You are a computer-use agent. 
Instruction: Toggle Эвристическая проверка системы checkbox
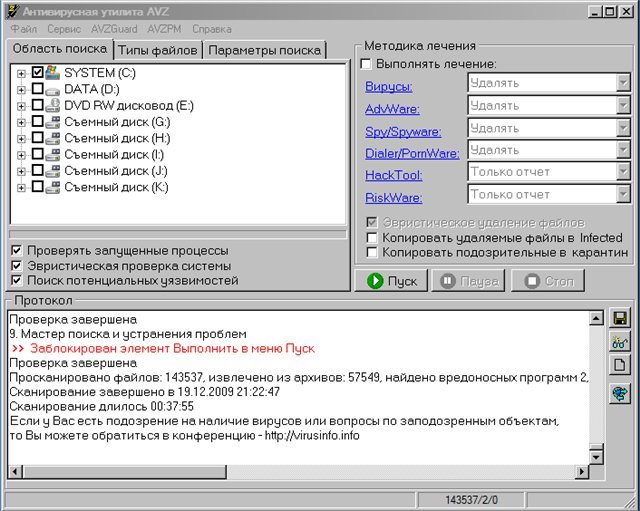17,266
